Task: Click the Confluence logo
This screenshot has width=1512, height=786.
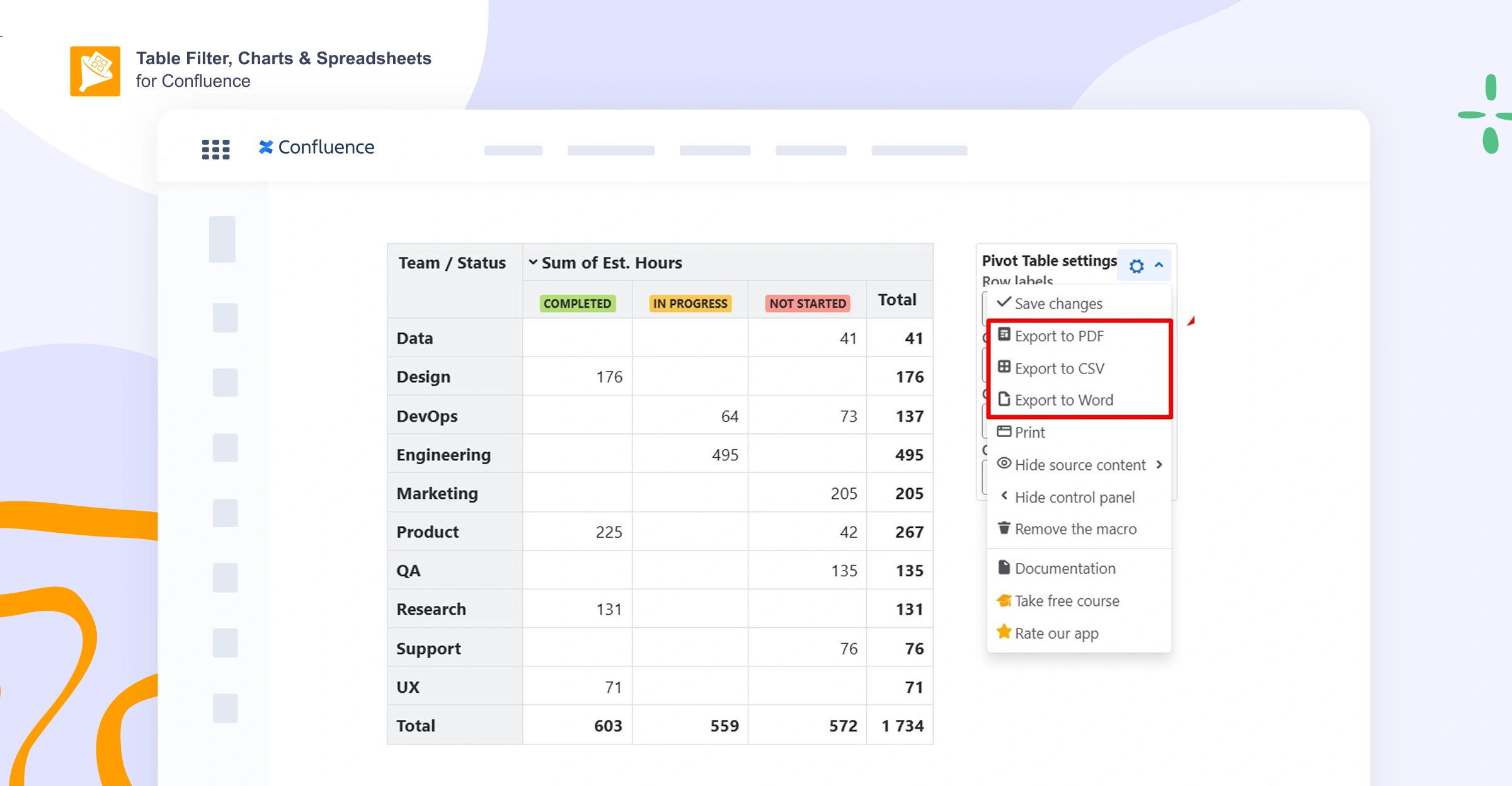Action: point(315,147)
